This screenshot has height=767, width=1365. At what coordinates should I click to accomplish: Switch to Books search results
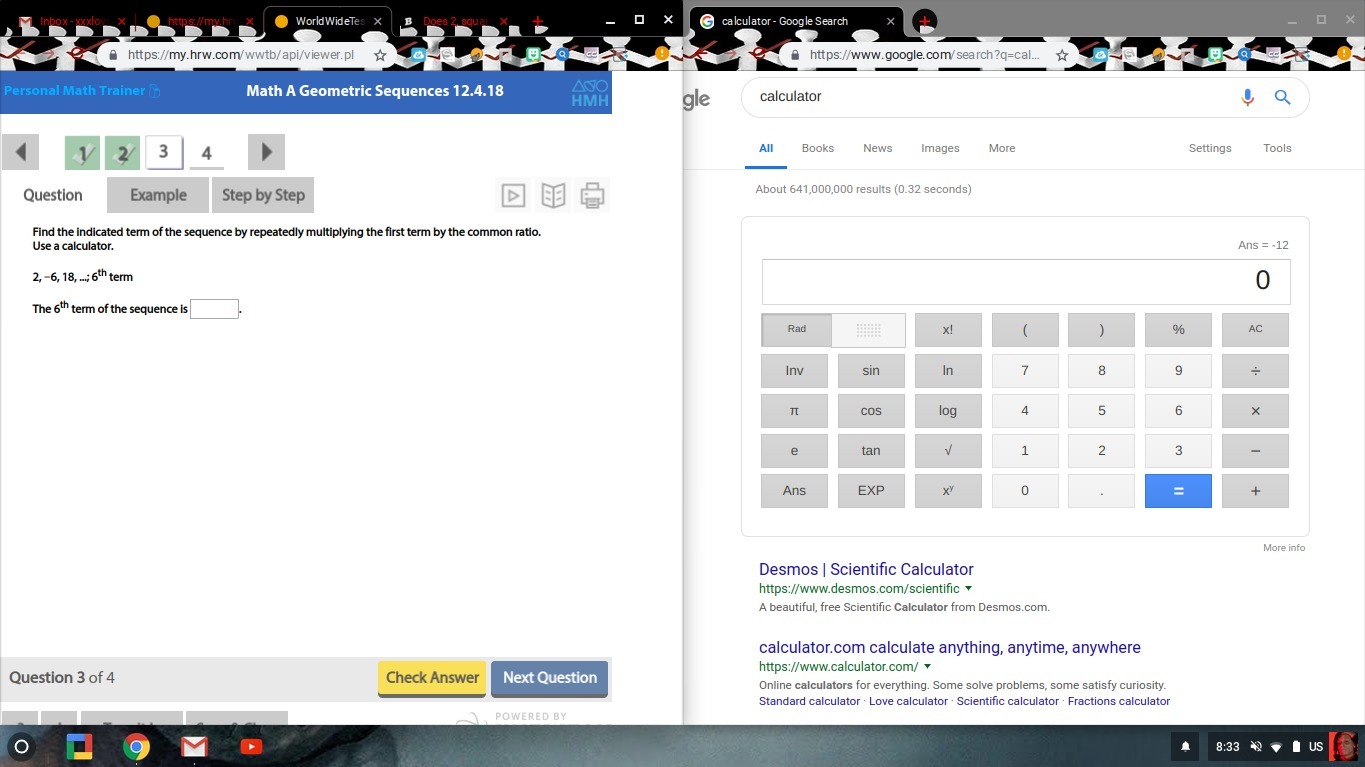click(x=818, y=148)
